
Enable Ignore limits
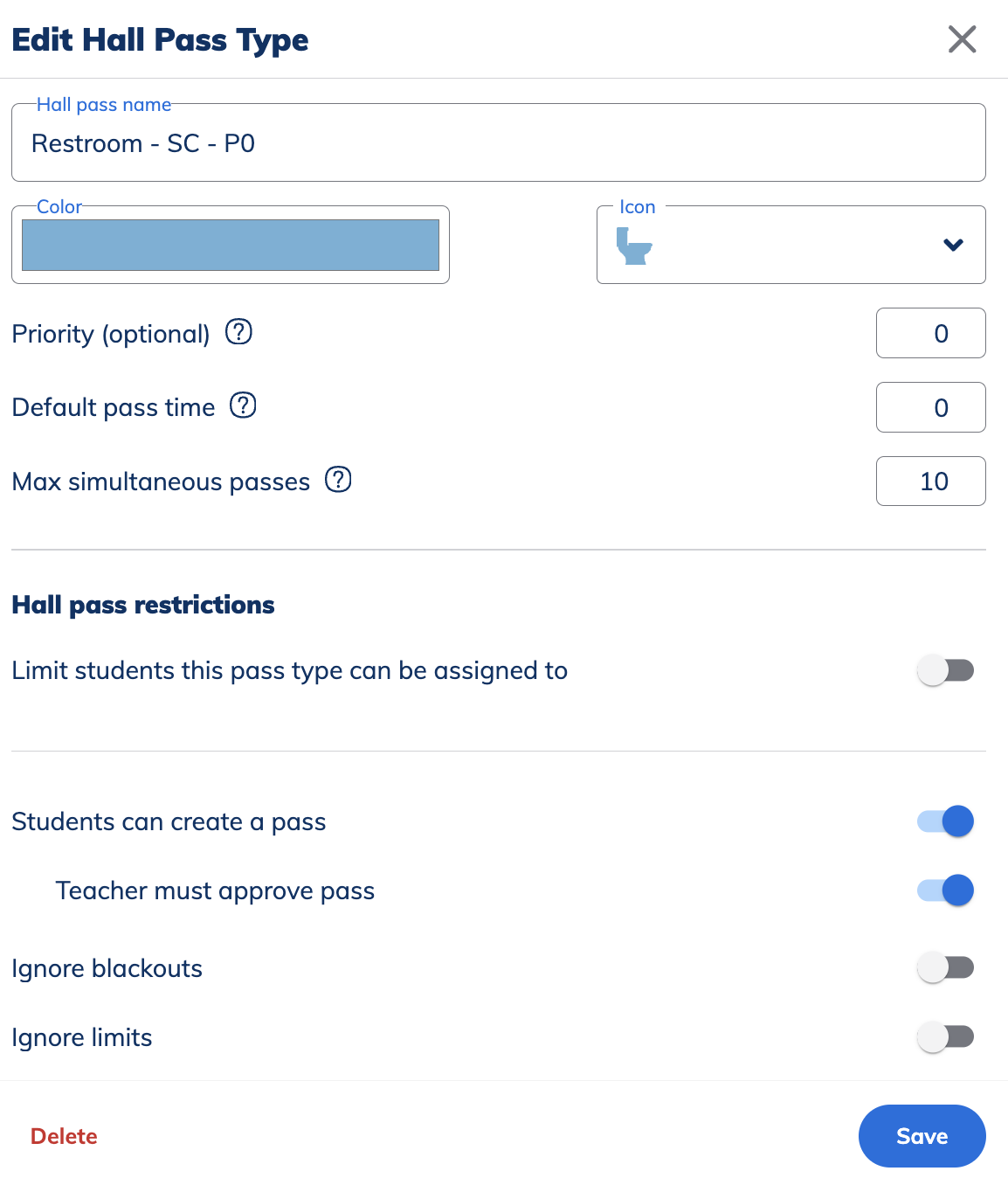tap(945, 1036)
